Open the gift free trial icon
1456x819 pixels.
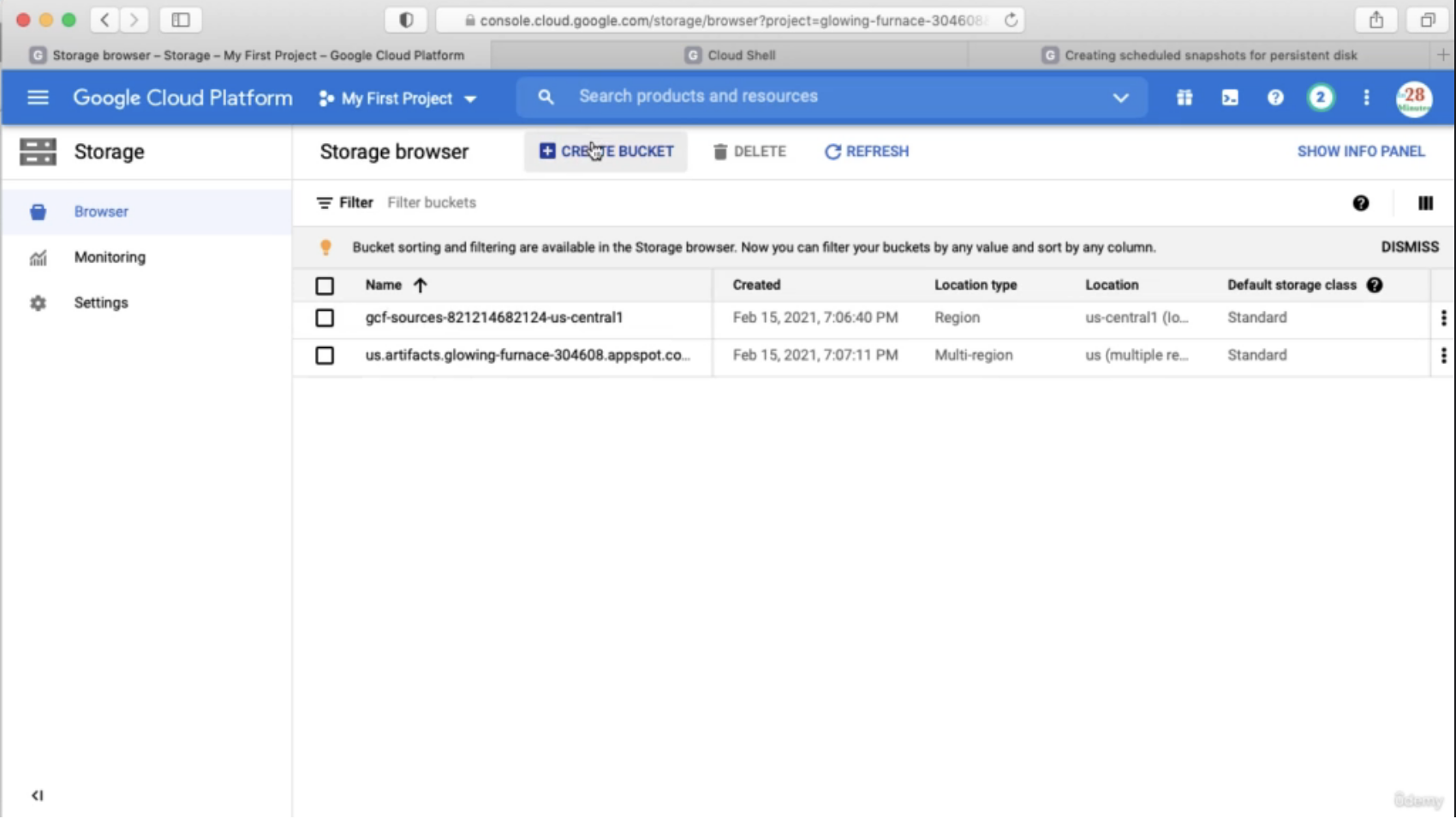coord(1184,98)
